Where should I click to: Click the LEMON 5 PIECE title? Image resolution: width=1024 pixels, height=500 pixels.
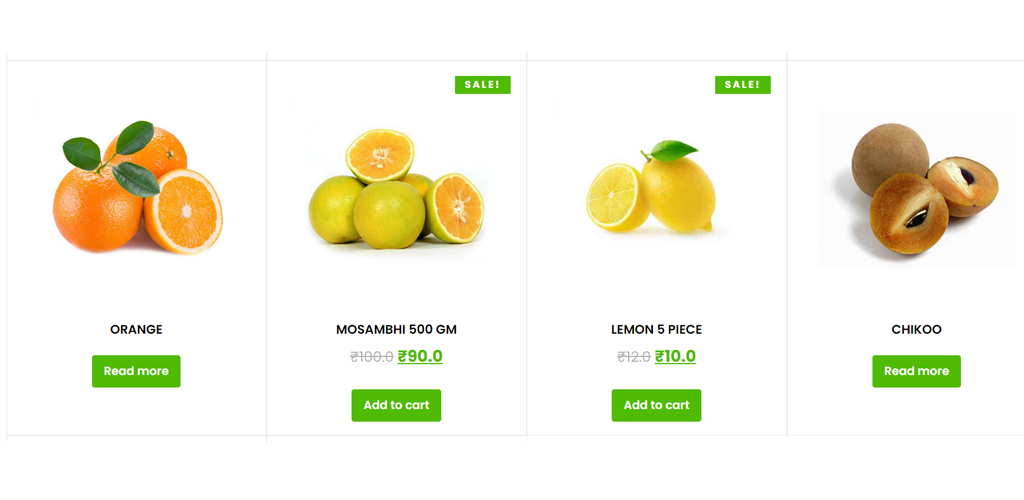click(656, 330)
